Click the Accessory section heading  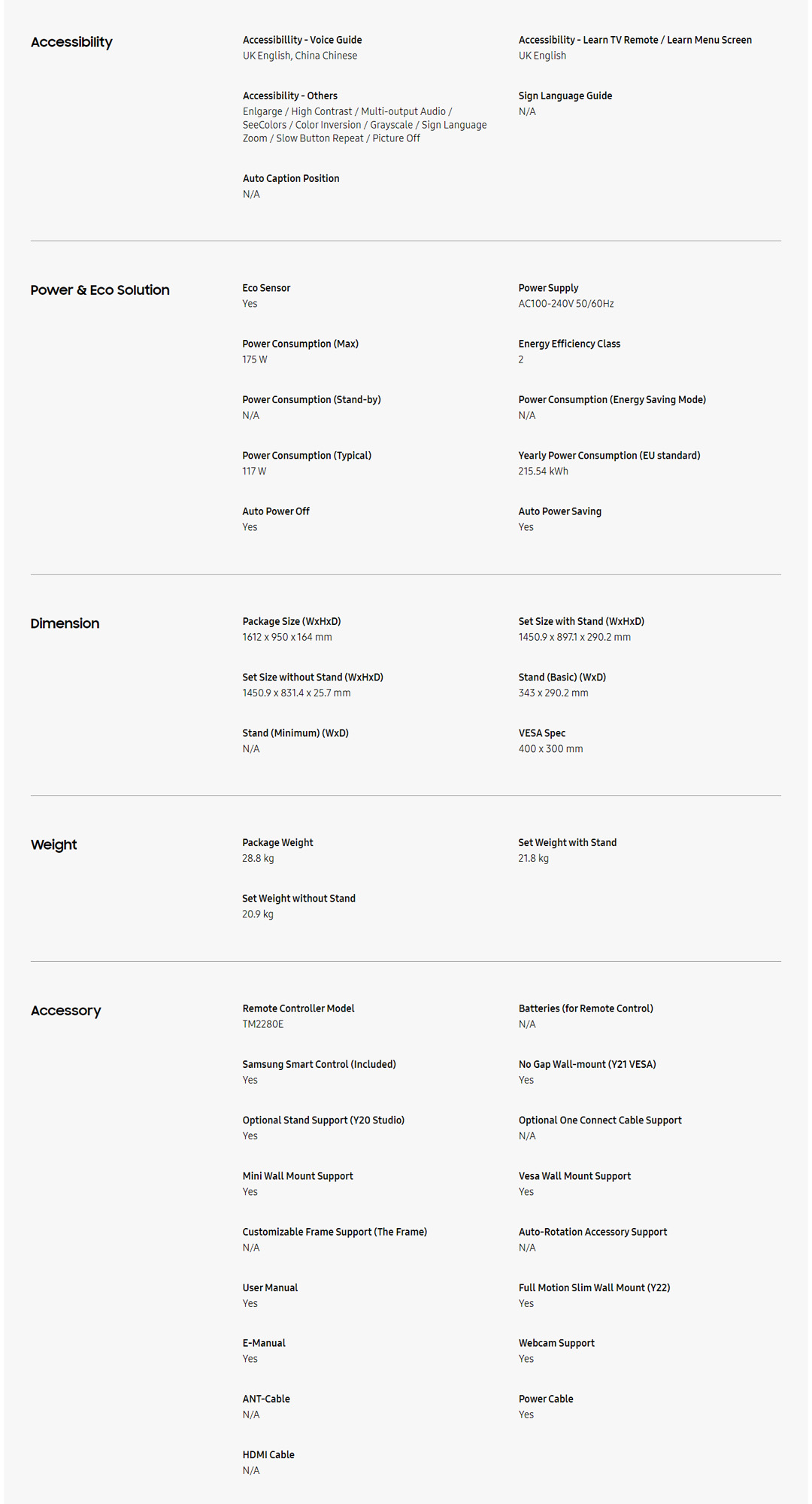click(x=66, y=1011)
